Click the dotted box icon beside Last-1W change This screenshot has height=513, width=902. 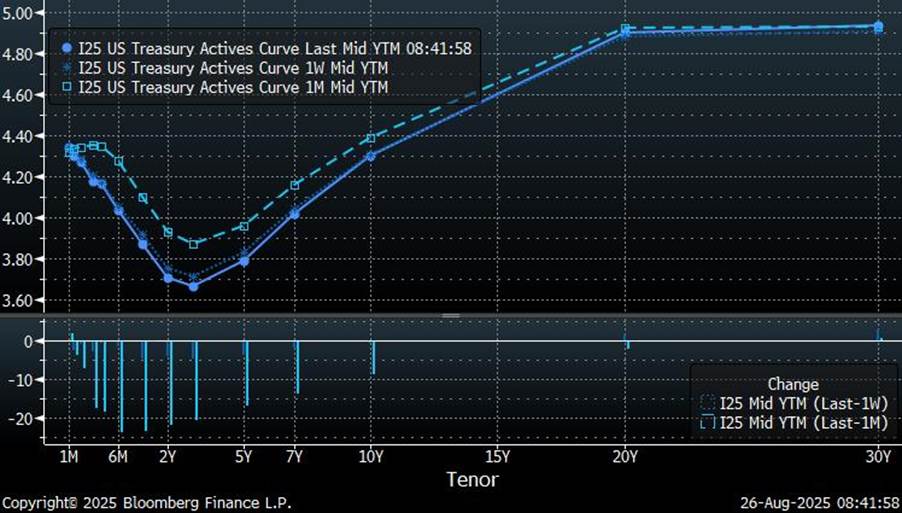(x=708, y=403)
